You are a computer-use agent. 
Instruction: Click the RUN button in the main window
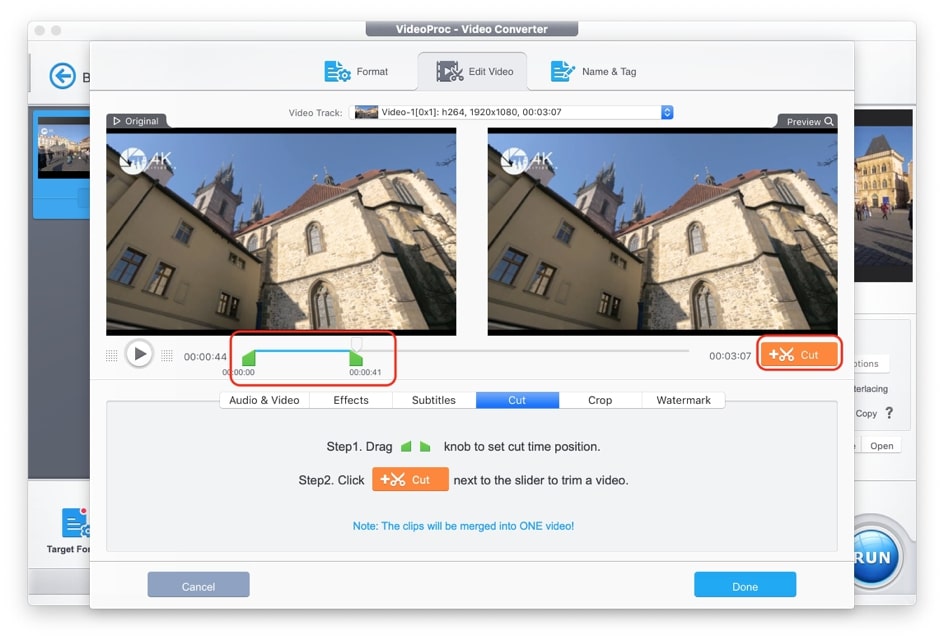877,557
